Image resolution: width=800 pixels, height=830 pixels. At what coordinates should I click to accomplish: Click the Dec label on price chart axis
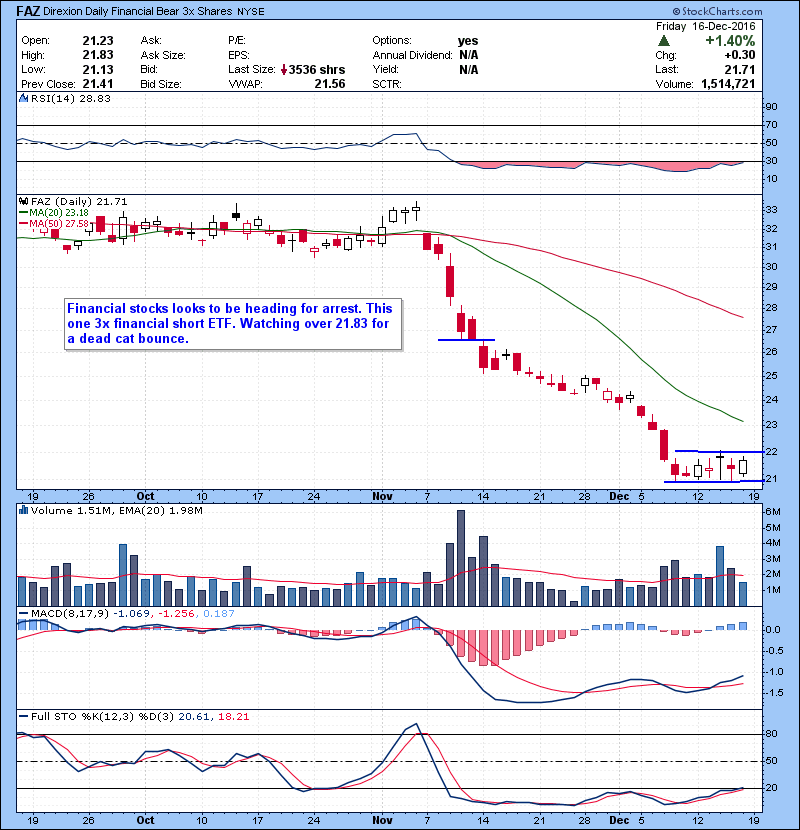point(619,496)
